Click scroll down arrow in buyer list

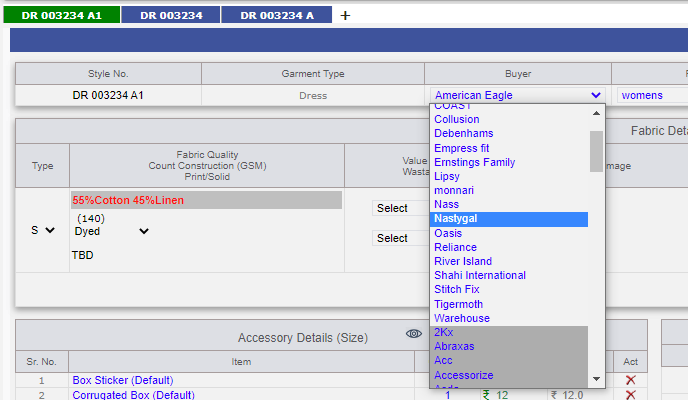[596, 379]
